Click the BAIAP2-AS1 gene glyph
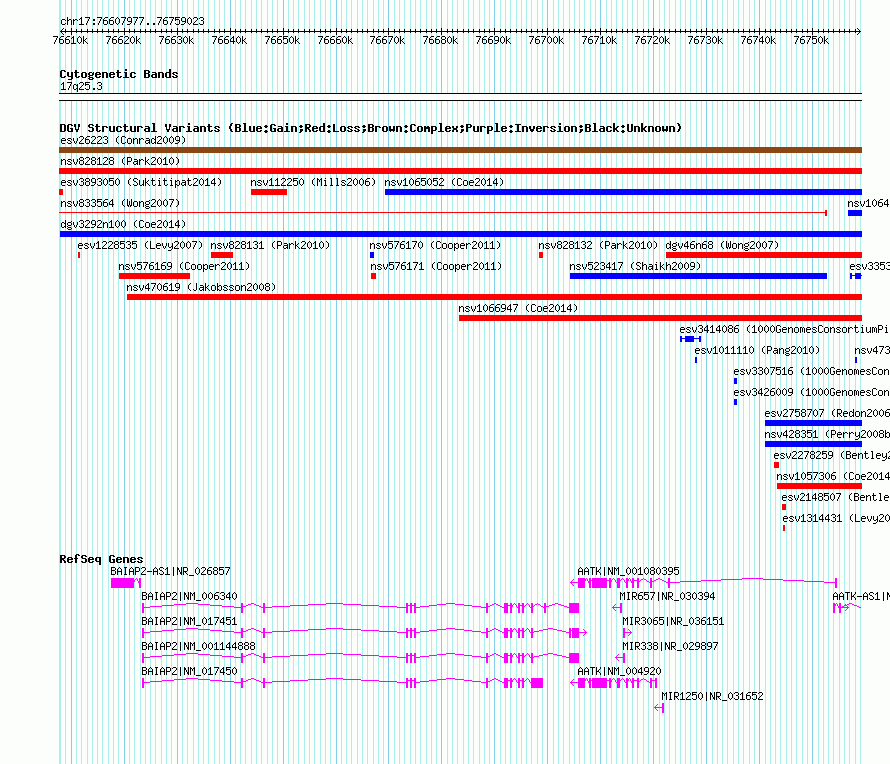Image resolution: width=890 pixels, height=764 pixels. tap(125, 583)
